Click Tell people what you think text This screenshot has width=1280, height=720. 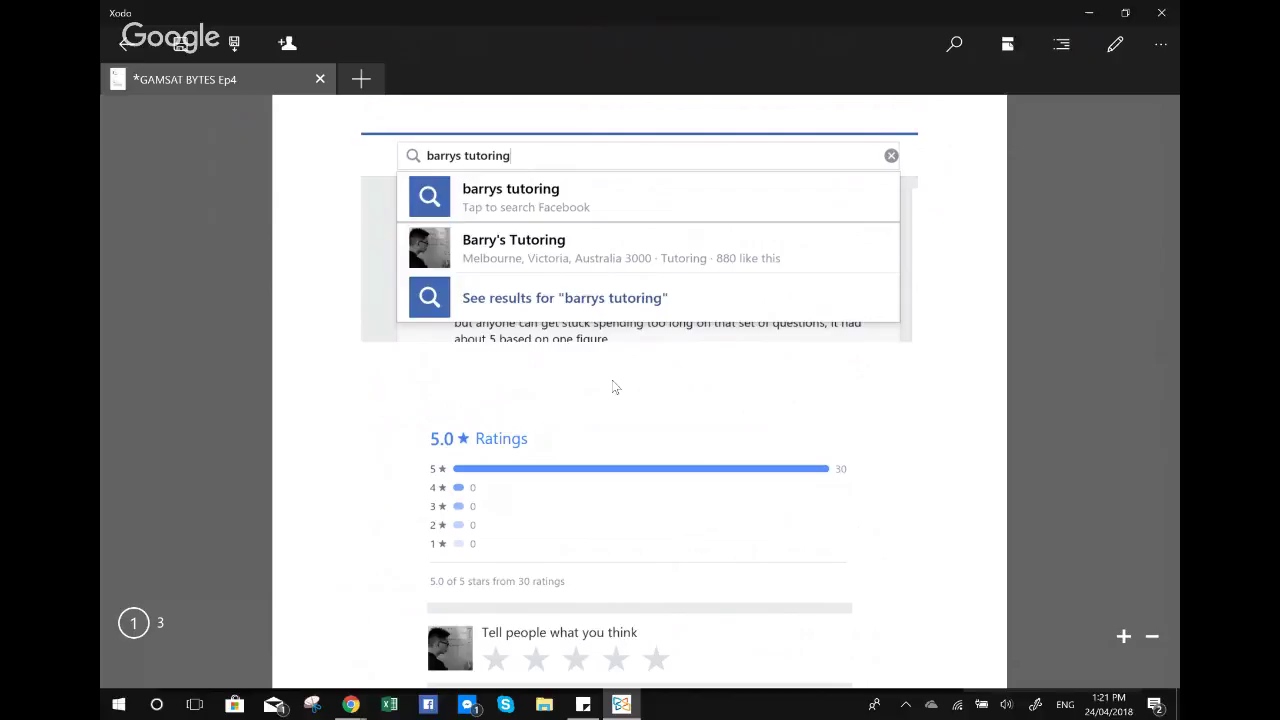pos(559,633)
